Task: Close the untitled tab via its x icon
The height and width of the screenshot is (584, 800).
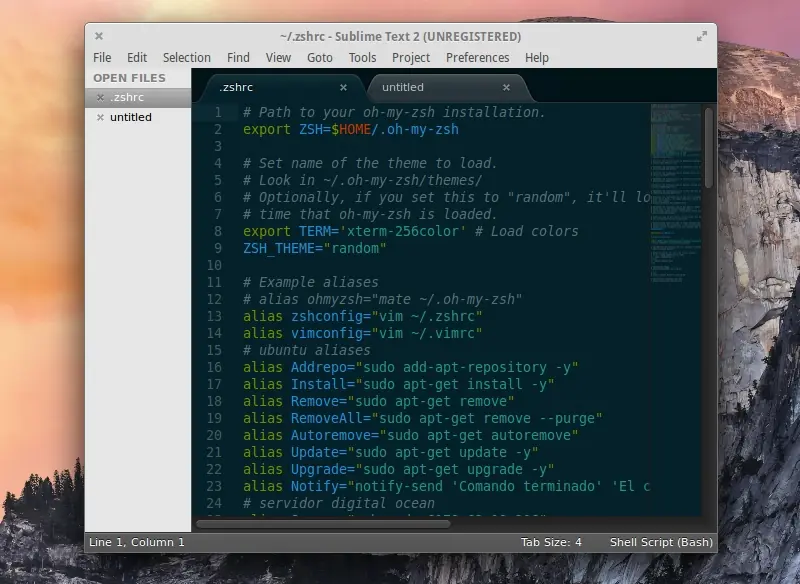Action: [x=506, y=88]
